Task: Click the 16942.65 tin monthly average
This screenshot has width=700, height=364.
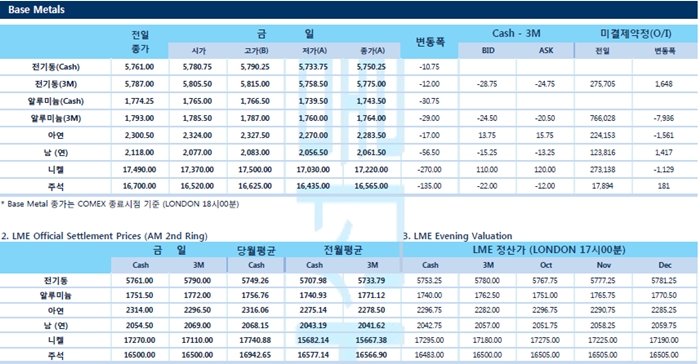Action: pyautogui.click(x=255, y=355)
